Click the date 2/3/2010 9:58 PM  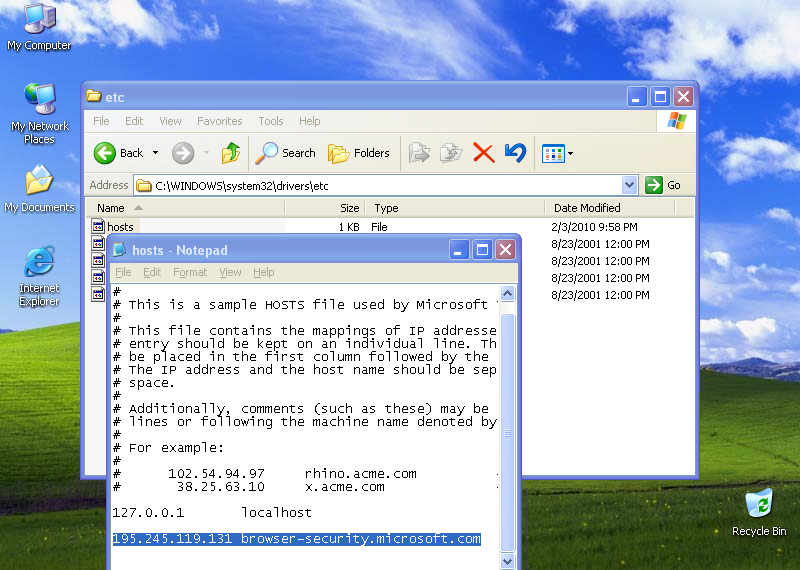pyautogui.click(x=594, y=227)
